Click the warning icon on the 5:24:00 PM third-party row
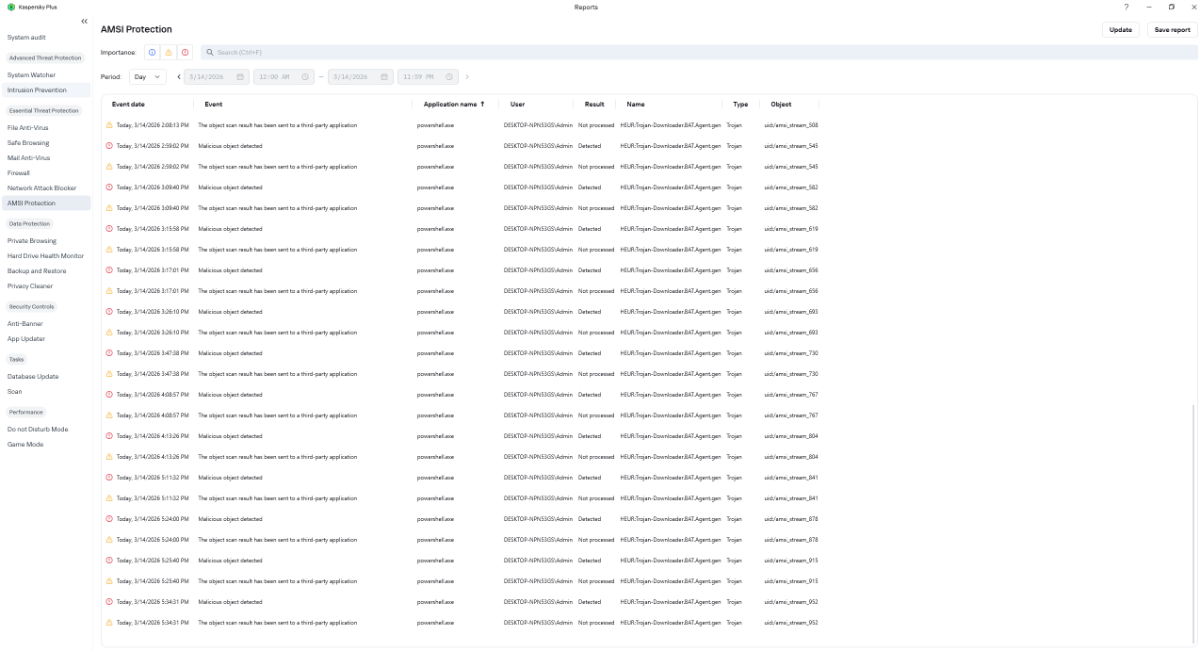 (x=110, y=540)
